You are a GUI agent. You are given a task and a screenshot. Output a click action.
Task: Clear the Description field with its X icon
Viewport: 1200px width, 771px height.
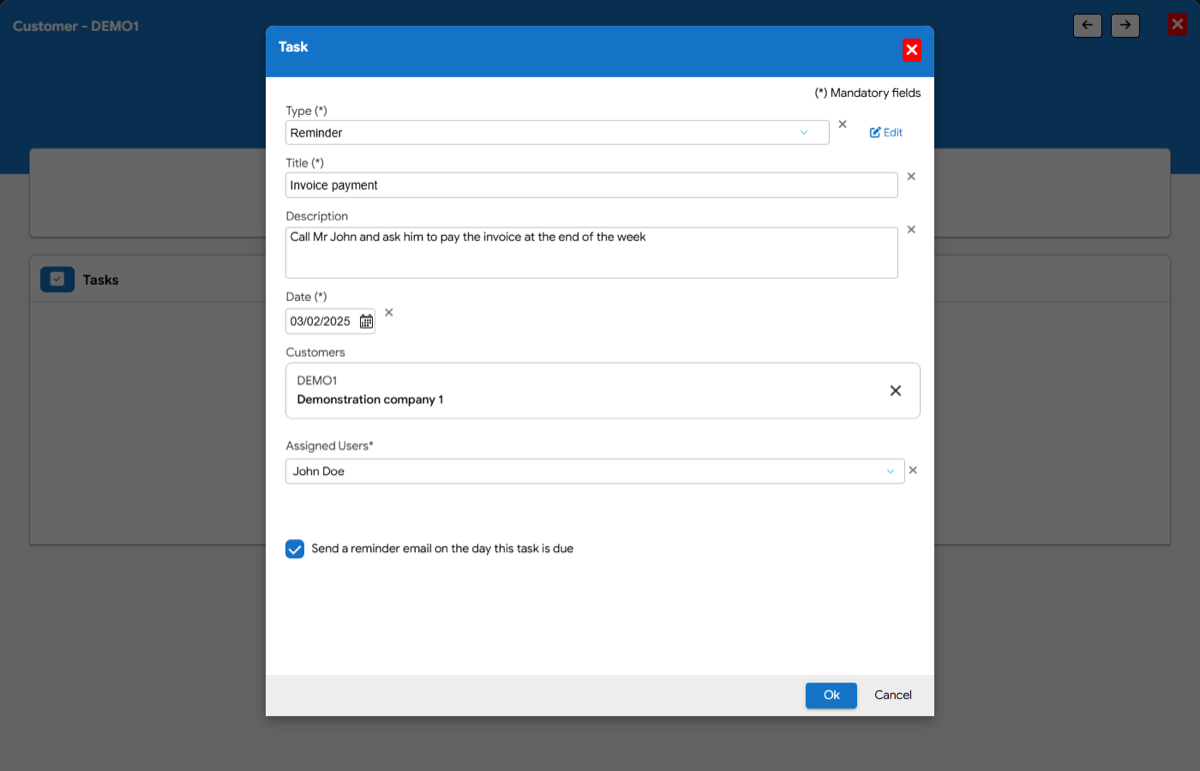tap(911, 230)
